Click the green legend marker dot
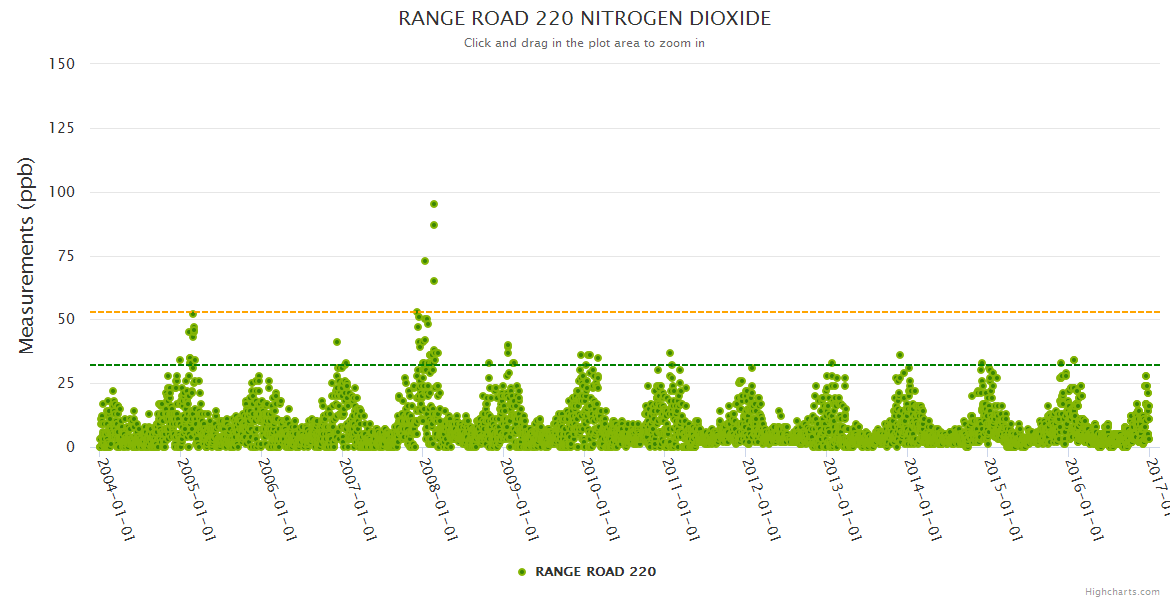The width and height of the screenshot is (1170, 600). coord(521,572)
